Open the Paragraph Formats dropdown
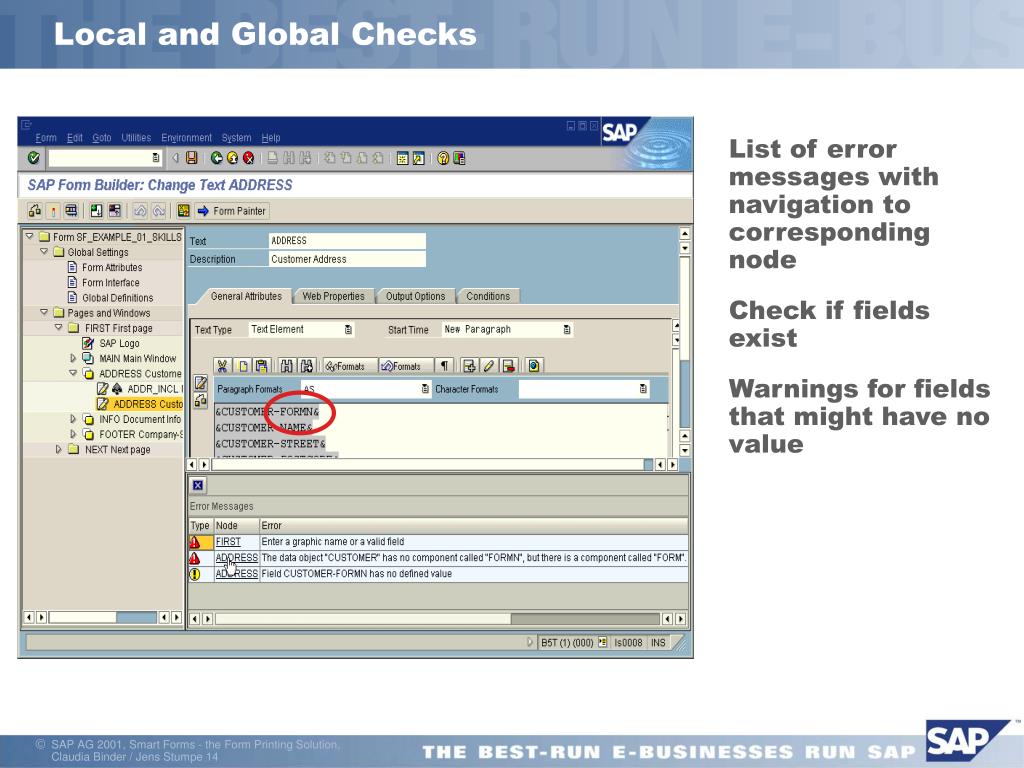Viewport: 1024px width, 768px height. pos(425,389)
